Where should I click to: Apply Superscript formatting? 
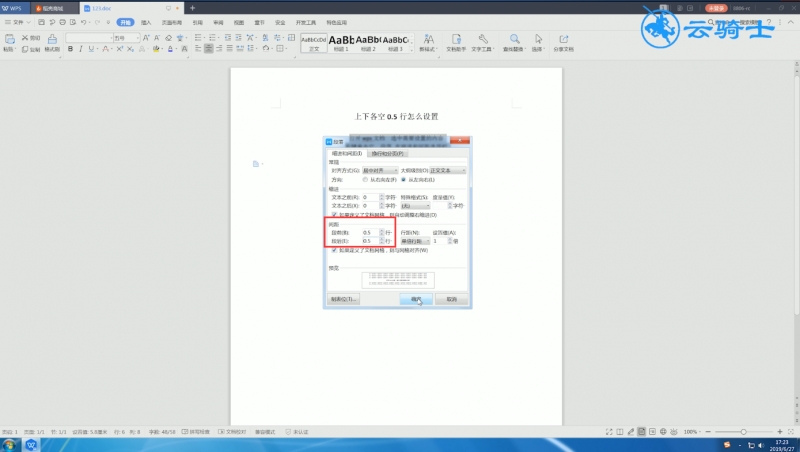point(119,49)
